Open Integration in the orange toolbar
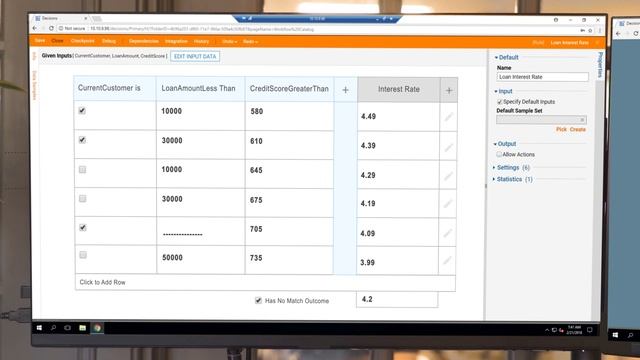 176,41
